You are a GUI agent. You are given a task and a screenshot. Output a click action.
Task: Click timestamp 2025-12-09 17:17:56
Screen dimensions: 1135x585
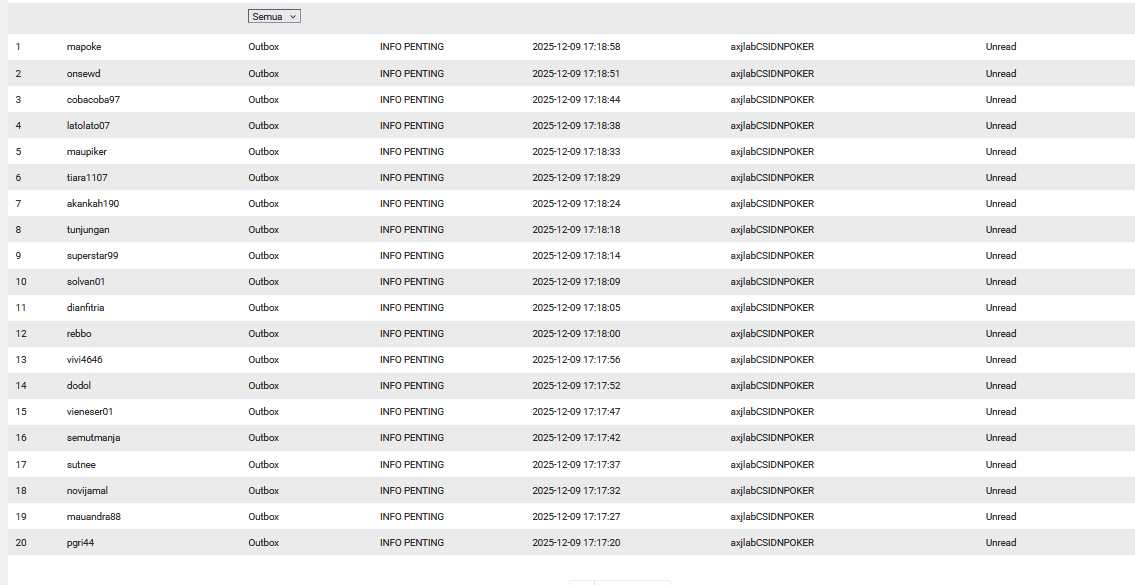(576, 361)
